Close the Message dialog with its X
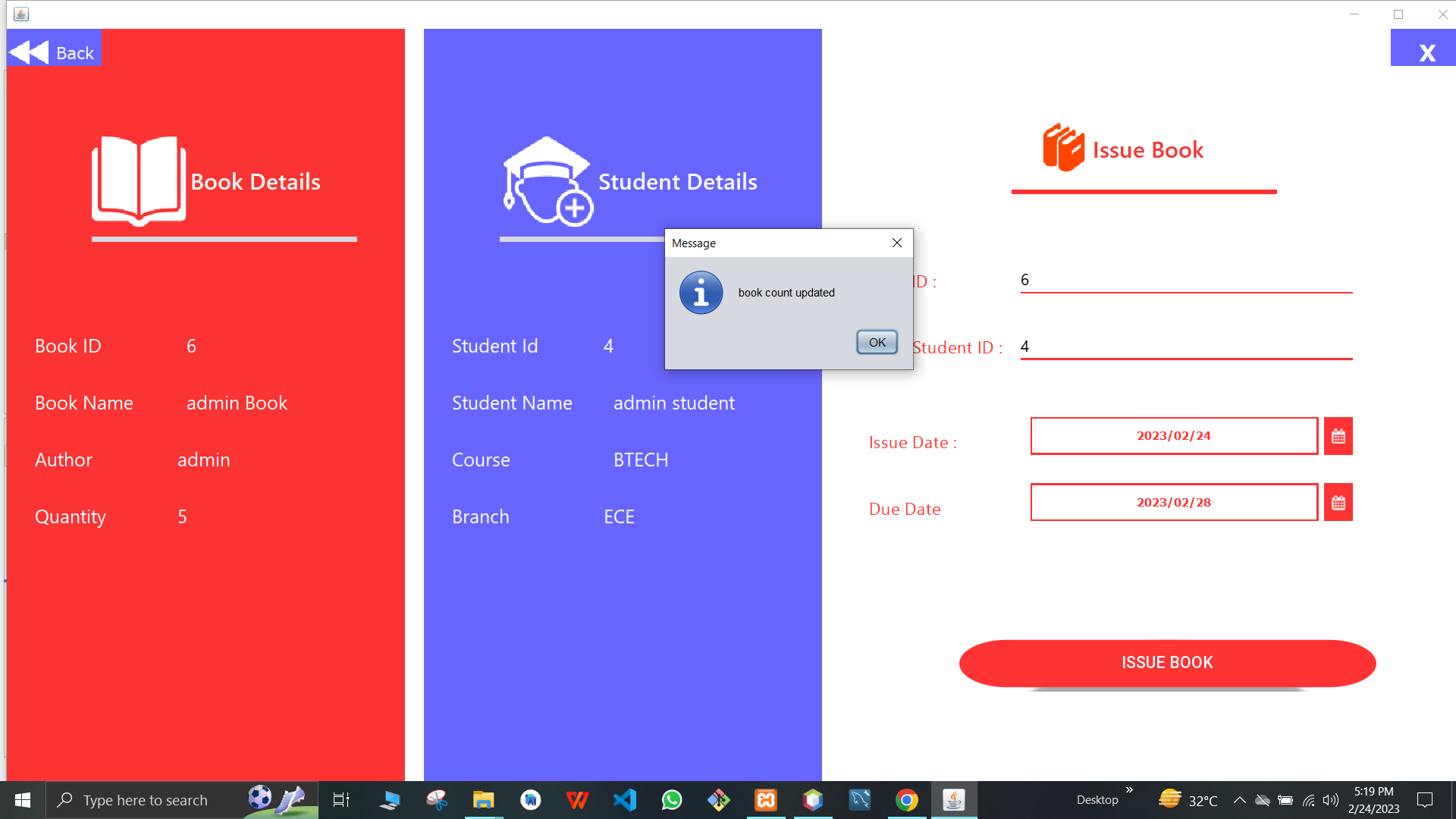Viewport: 1456px width, 819px height. 897,243
